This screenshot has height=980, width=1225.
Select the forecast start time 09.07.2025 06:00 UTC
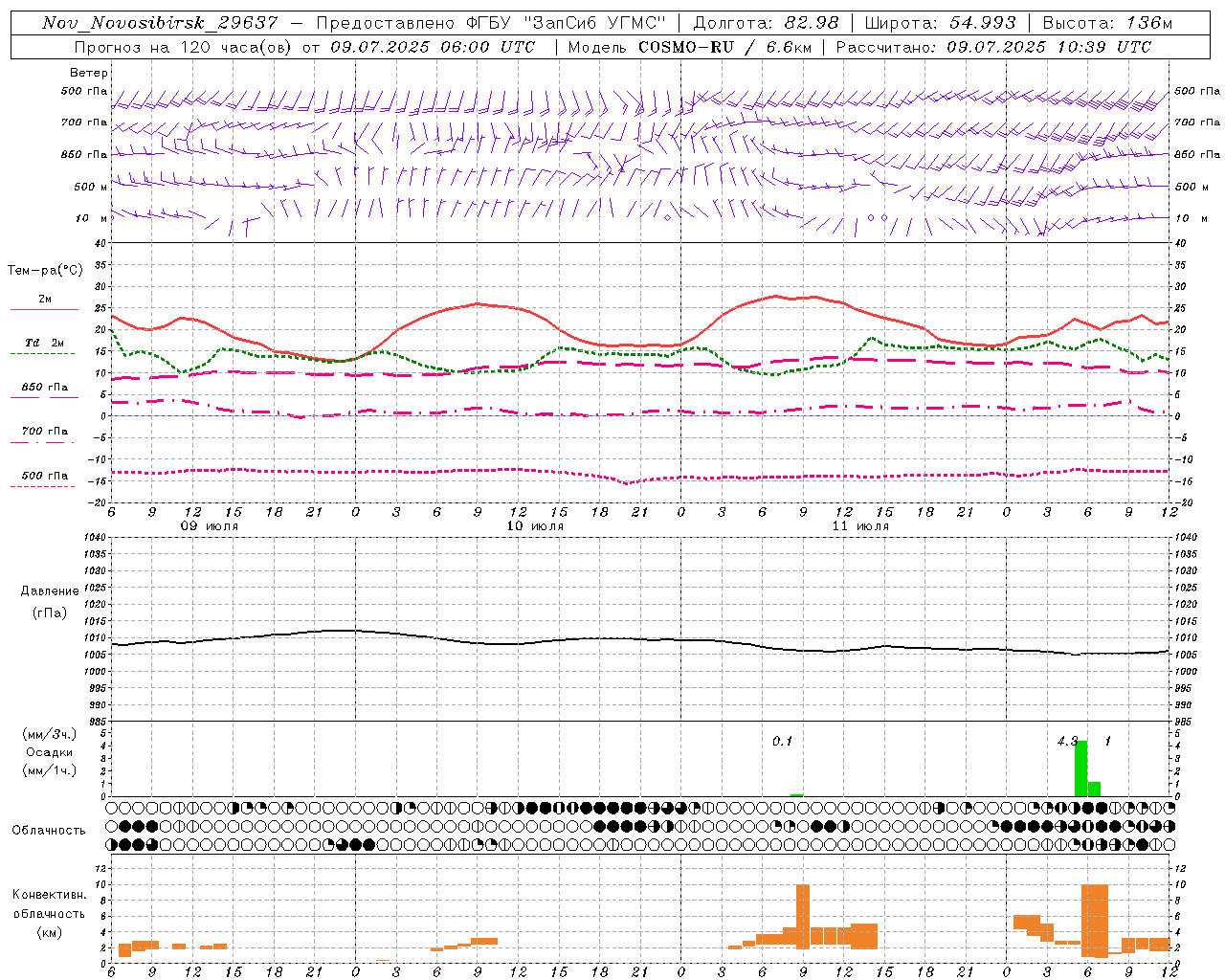[433, 47]
